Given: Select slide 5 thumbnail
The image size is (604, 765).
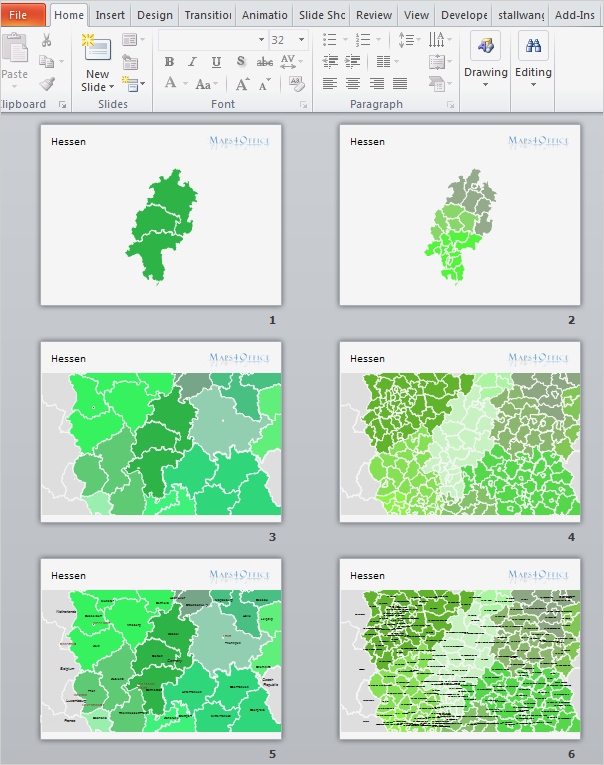Looking at the screenshot, I should pyautogui.click(x=161, y=649).
